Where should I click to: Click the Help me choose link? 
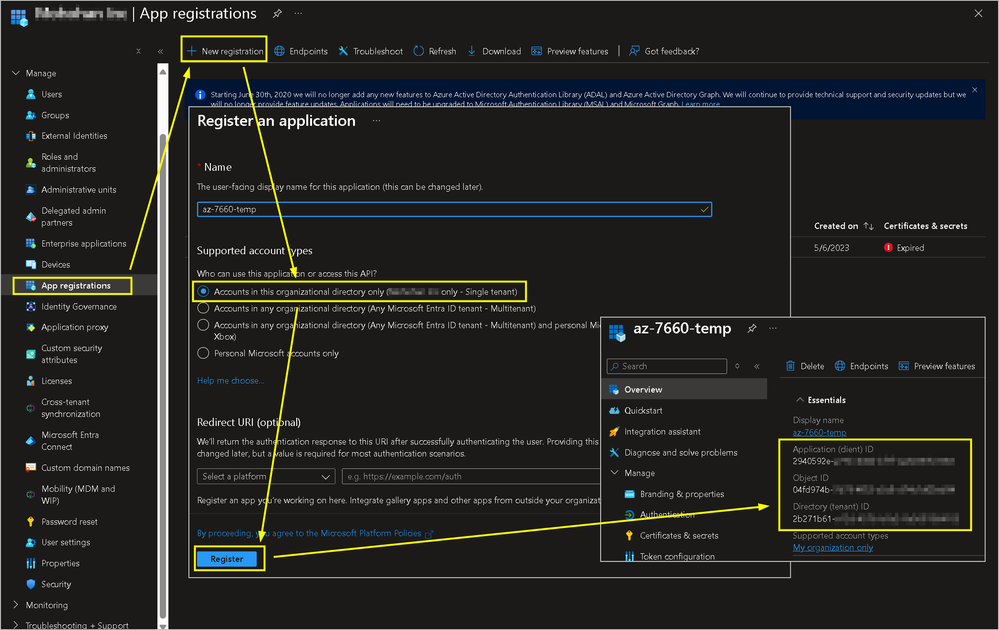click(x=230, y=380)
